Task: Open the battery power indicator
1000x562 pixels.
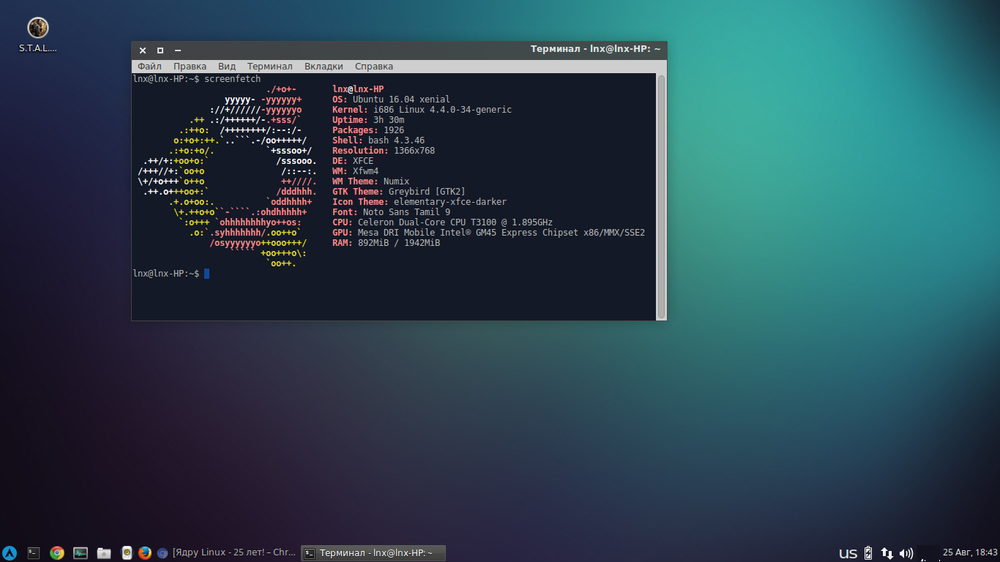Action: point(868,553)
